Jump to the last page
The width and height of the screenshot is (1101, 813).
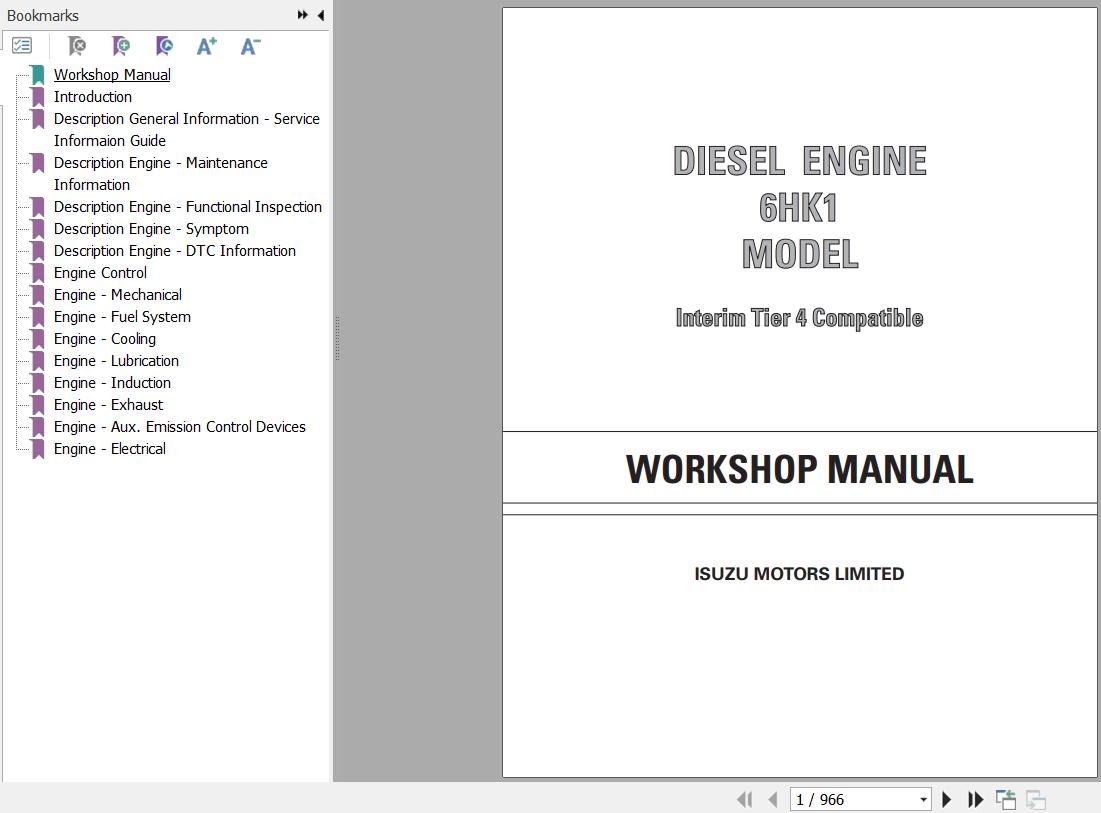coord(975,799)
